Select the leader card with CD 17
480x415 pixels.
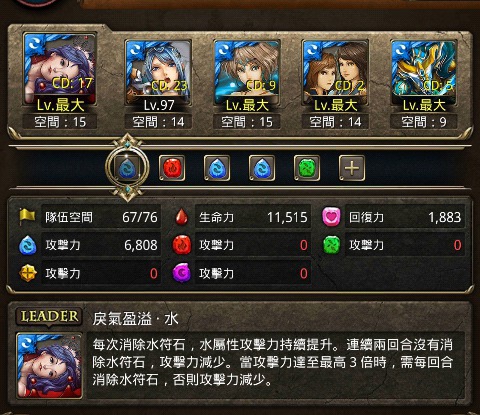pyautogui.click(x=60, y=69)
